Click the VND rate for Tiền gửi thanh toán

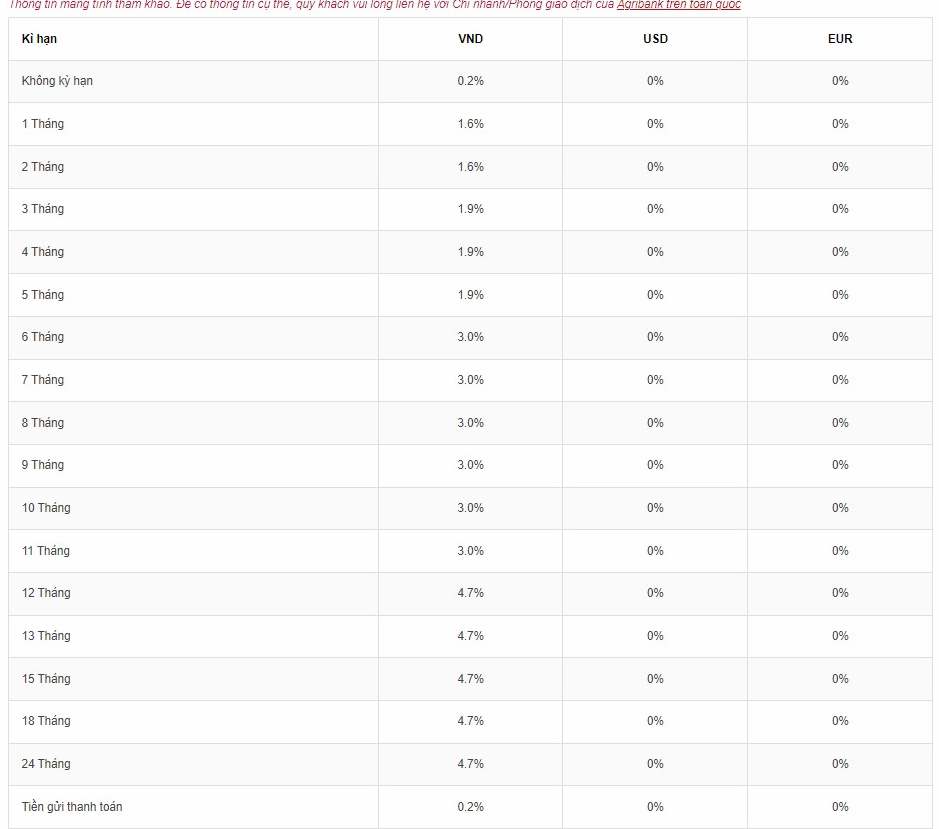[x=470, y=807]
